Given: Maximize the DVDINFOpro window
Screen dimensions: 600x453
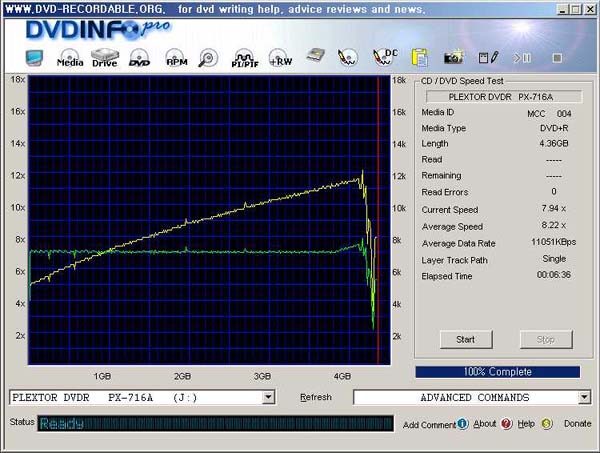Looking at the screenshot, I should click(576, 10).
